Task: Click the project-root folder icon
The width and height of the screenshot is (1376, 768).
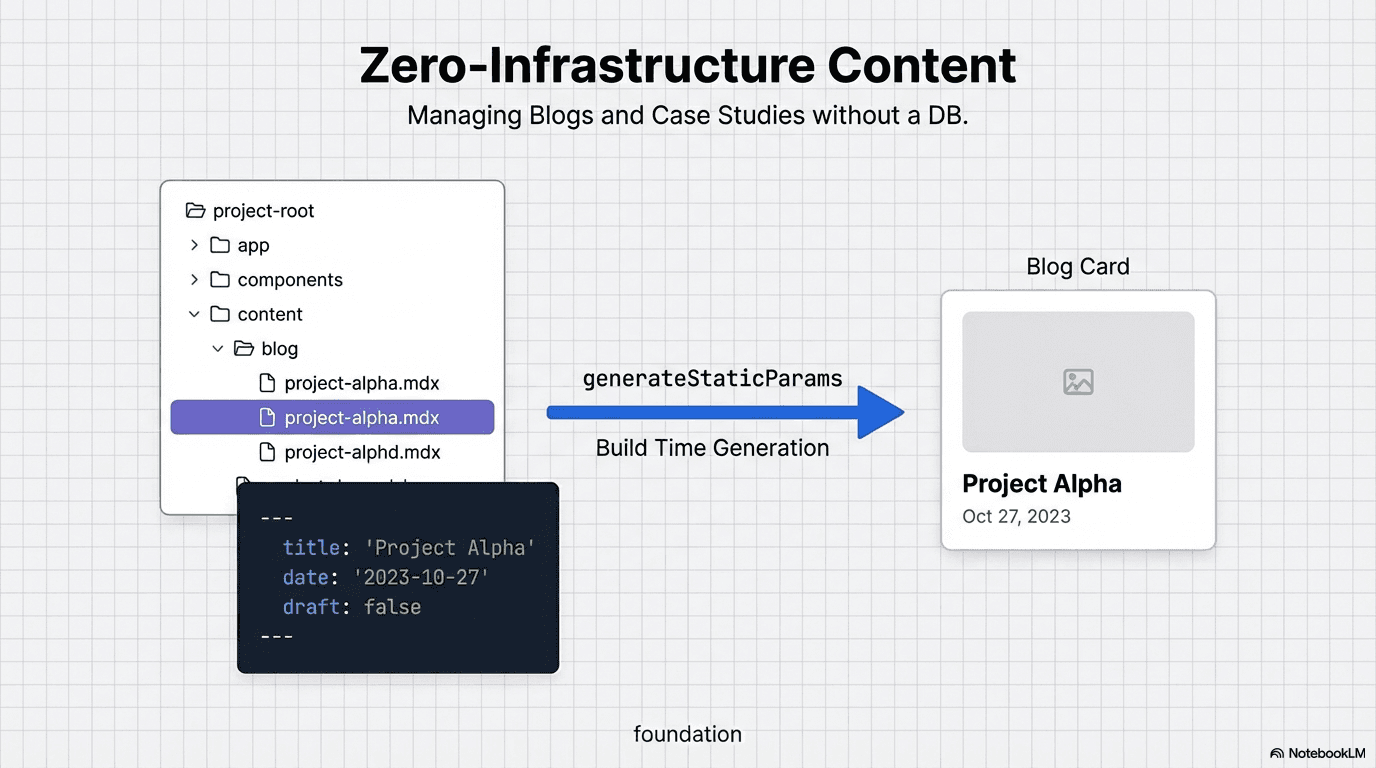Action: coord(194,210)
